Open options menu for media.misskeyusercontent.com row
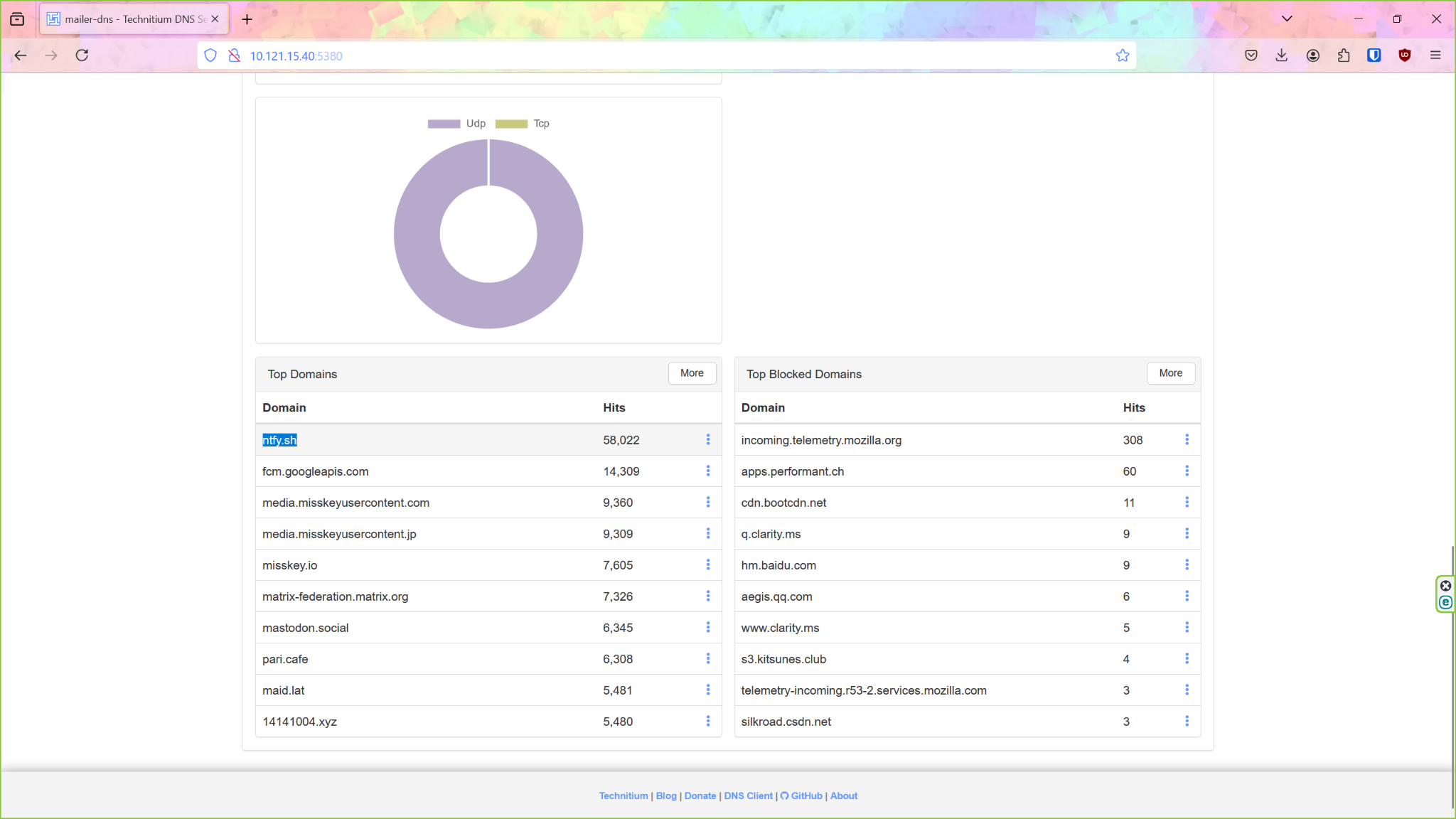Image resolution: width=1456 pixels, height=819 pixels. pos(708,502)
